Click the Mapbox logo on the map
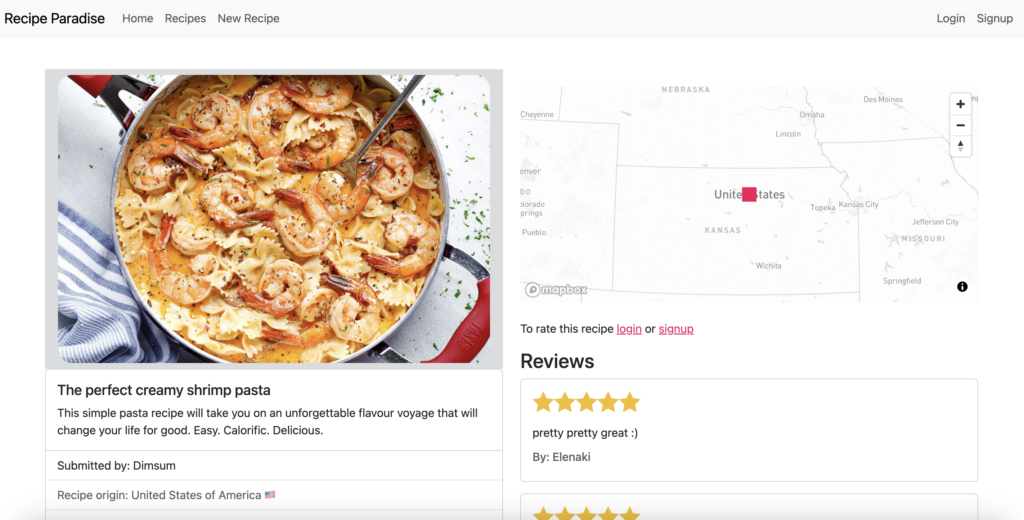 (557, 290)
